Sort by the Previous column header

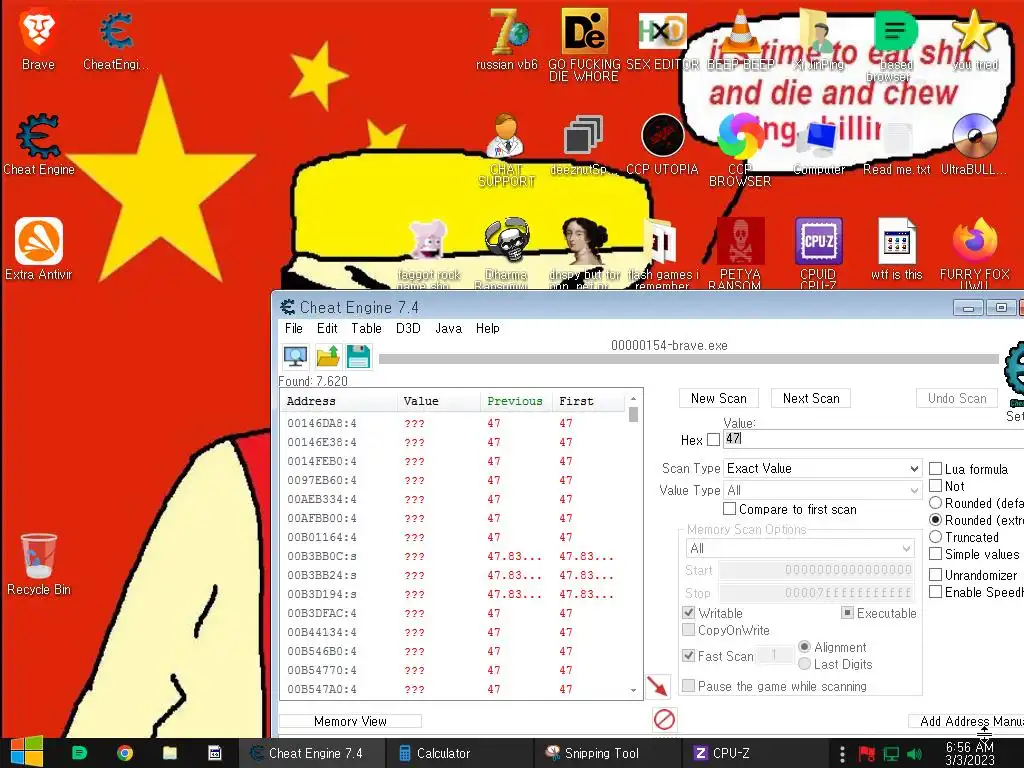coord(515,401)
